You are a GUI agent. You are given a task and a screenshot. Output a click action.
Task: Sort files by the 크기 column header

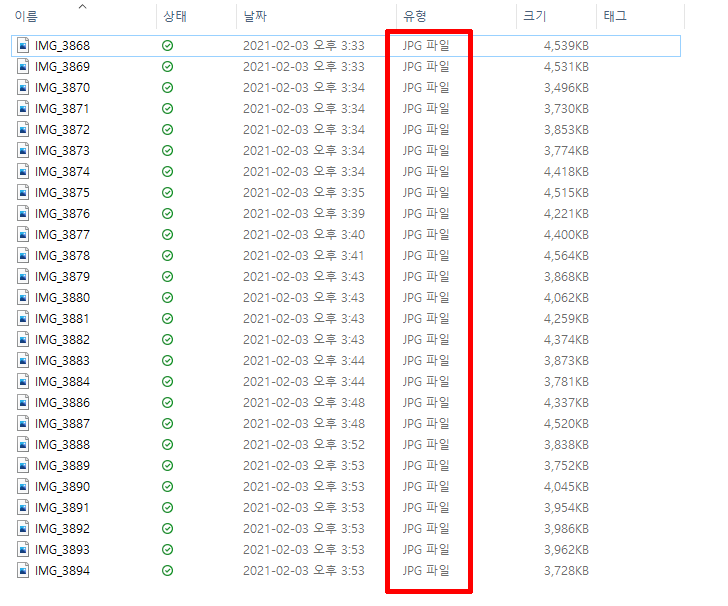535,16
